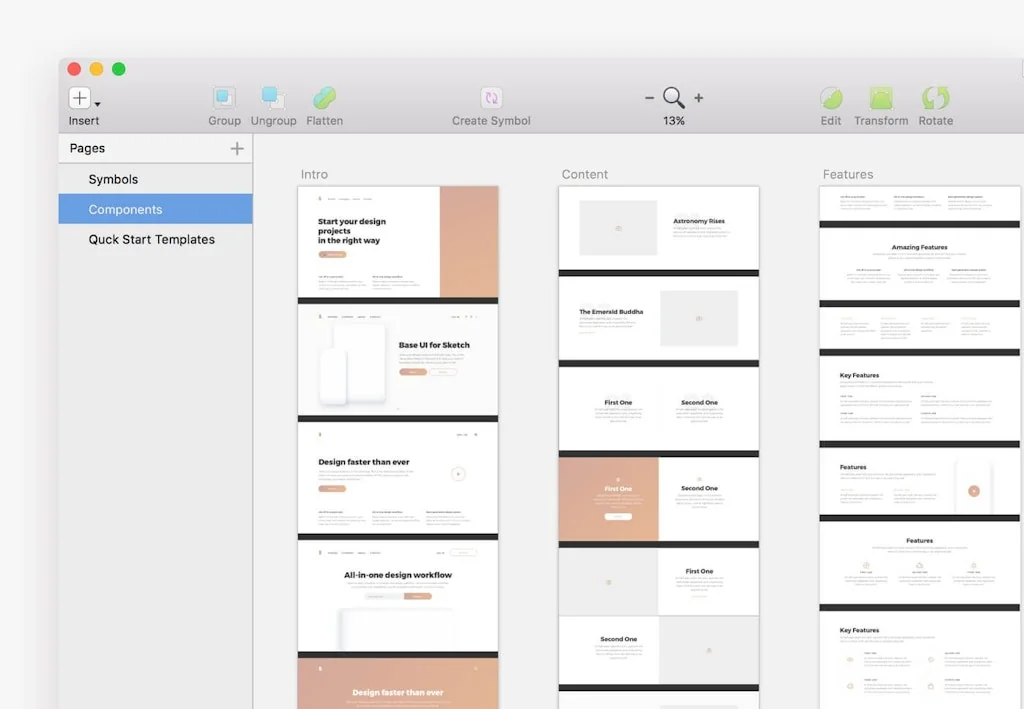Image resolution: width=1024 pixels, height=709 pixels.
Task: Open the Insert dropdown arrow
Action: pyautogui.click(x=96, y=104)
